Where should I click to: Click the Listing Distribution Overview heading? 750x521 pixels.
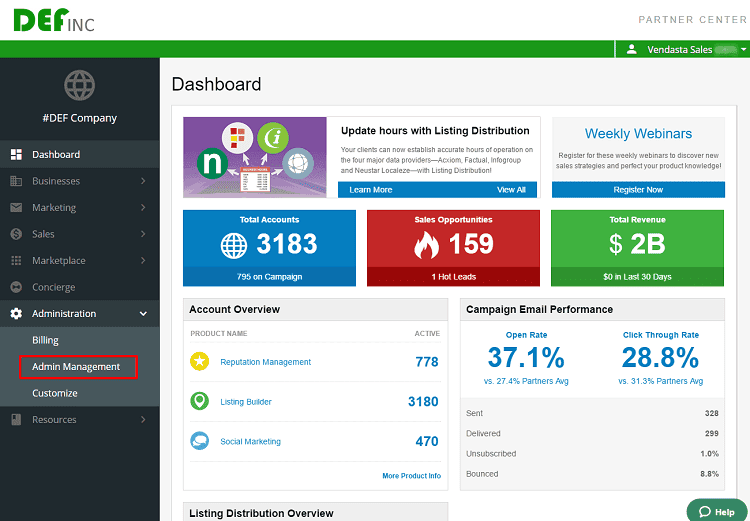click(261, 513)
